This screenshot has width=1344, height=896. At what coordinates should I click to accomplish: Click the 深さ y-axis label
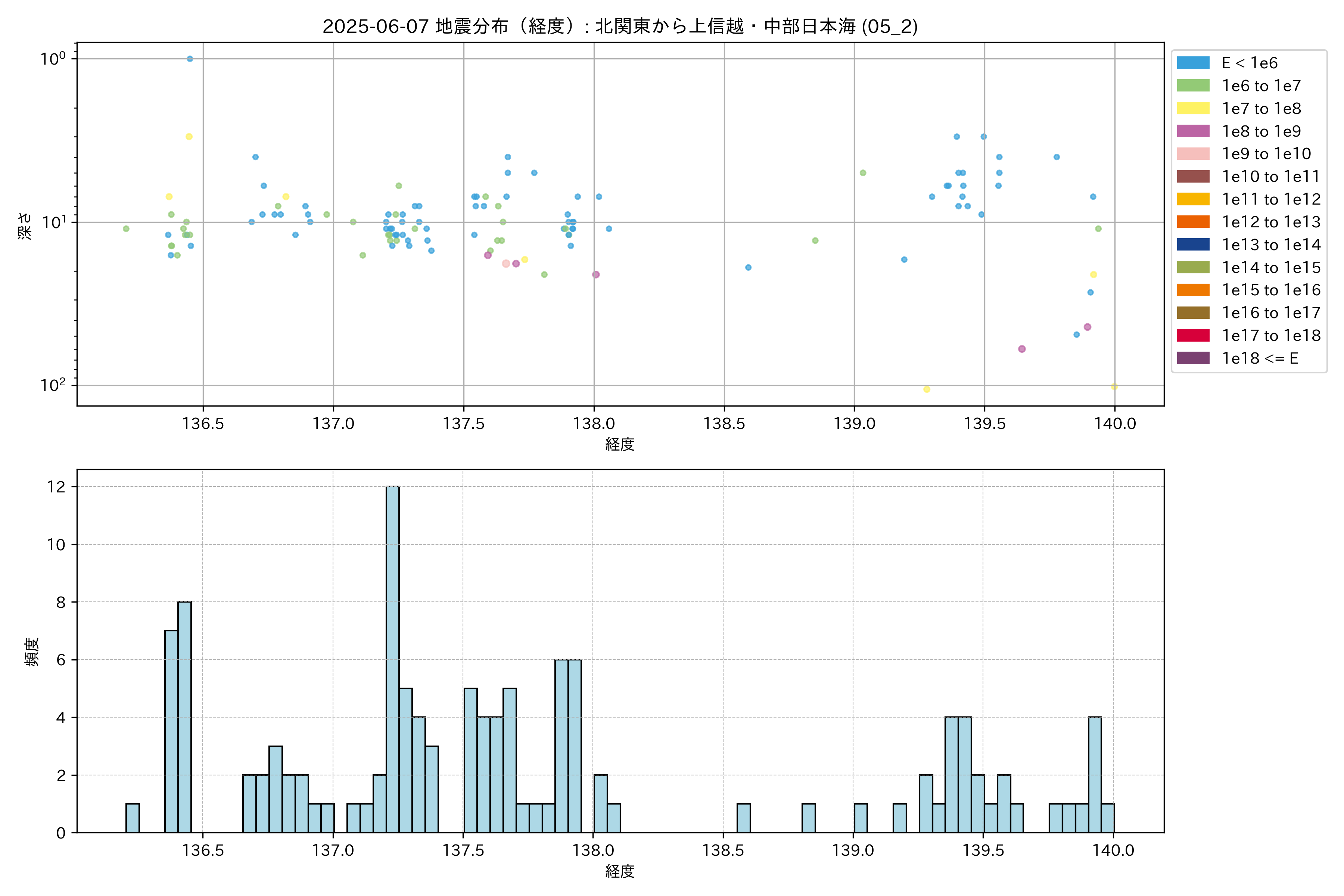point(25,226)
